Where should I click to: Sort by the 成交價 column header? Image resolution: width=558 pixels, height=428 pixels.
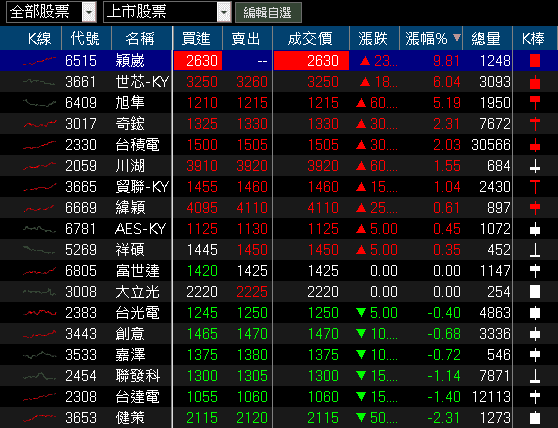pyautogui.click(x=310, y=38)
